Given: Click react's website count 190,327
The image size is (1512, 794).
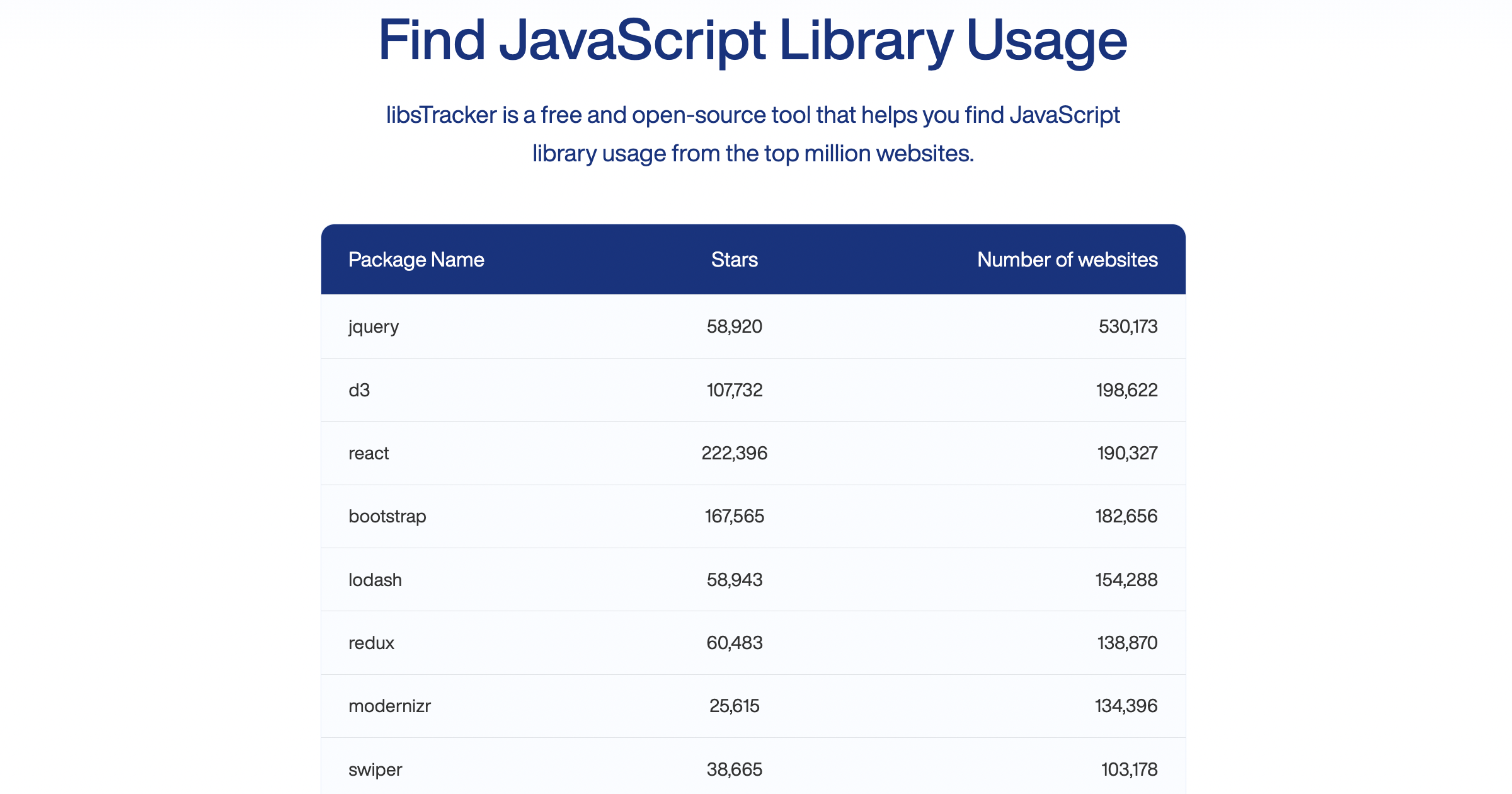Looking at the screenshot, I should click(x=1127, y=453).
